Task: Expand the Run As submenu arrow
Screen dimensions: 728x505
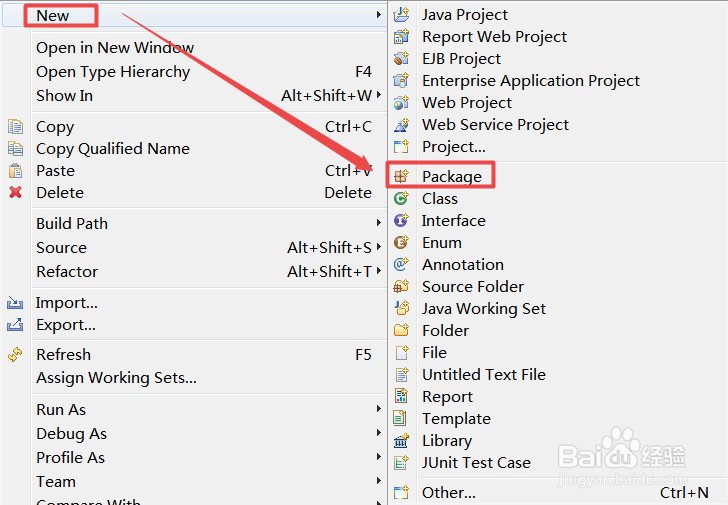Action: (379, 410)
